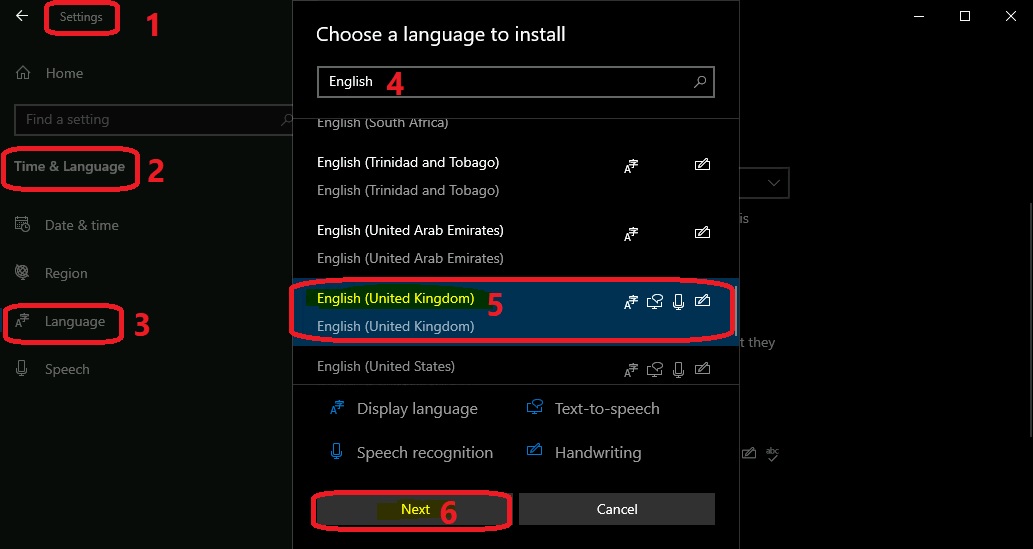Select English (Trinidad and Tobago)
Screen dimensions: 1033x549
[515, 176]
